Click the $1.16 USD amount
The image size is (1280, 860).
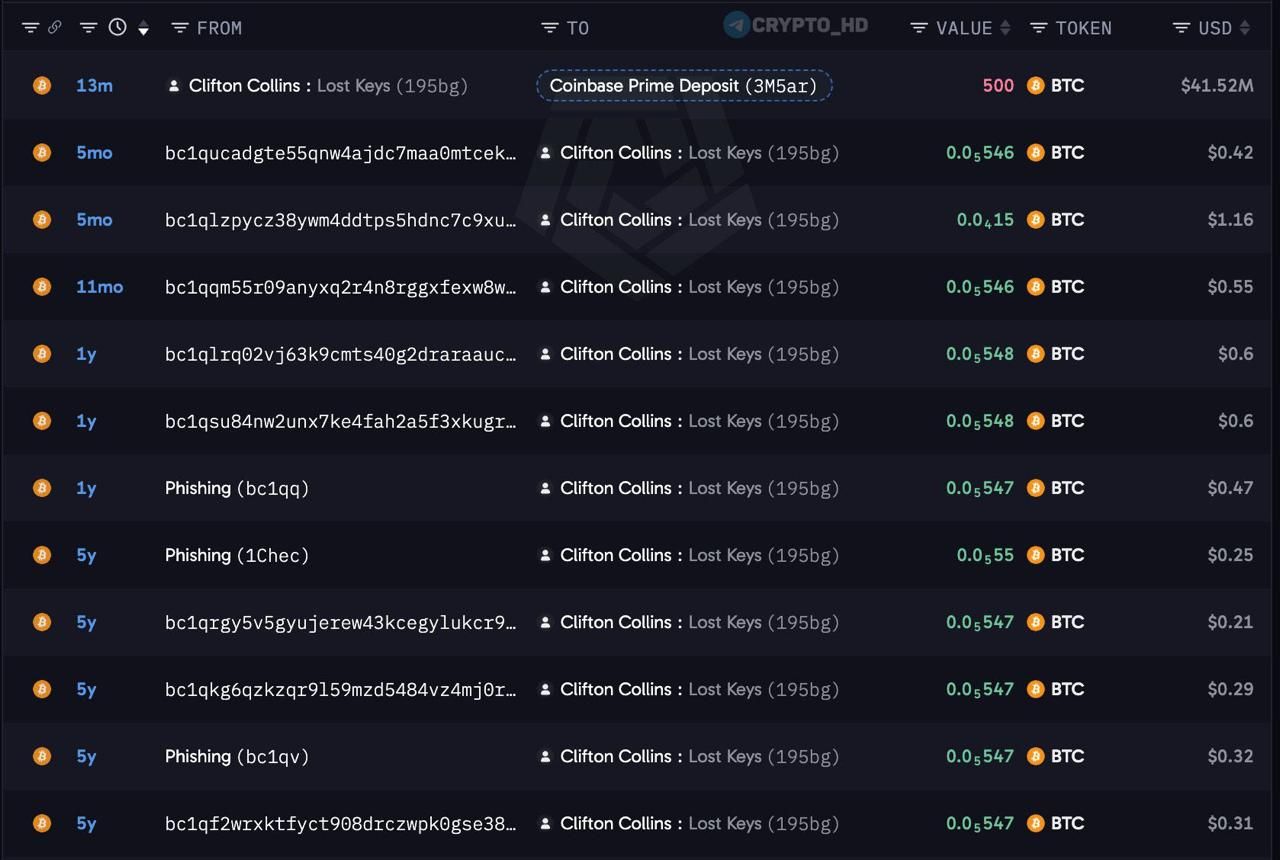point(1230,220)
